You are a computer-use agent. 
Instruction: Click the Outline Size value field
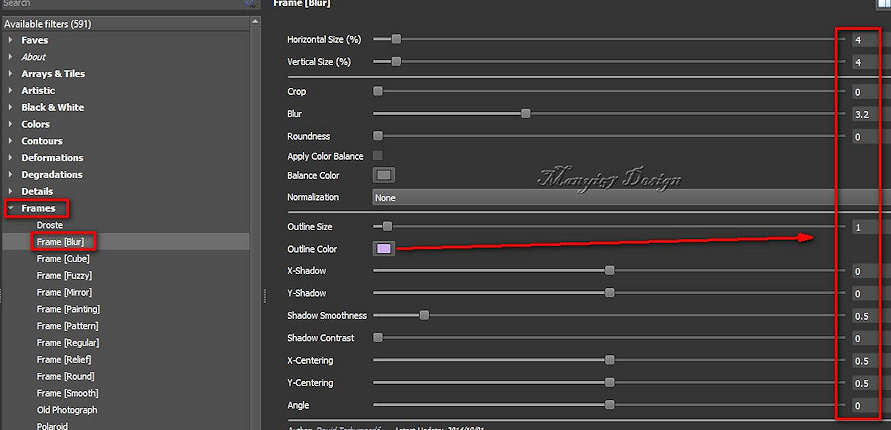863,227
